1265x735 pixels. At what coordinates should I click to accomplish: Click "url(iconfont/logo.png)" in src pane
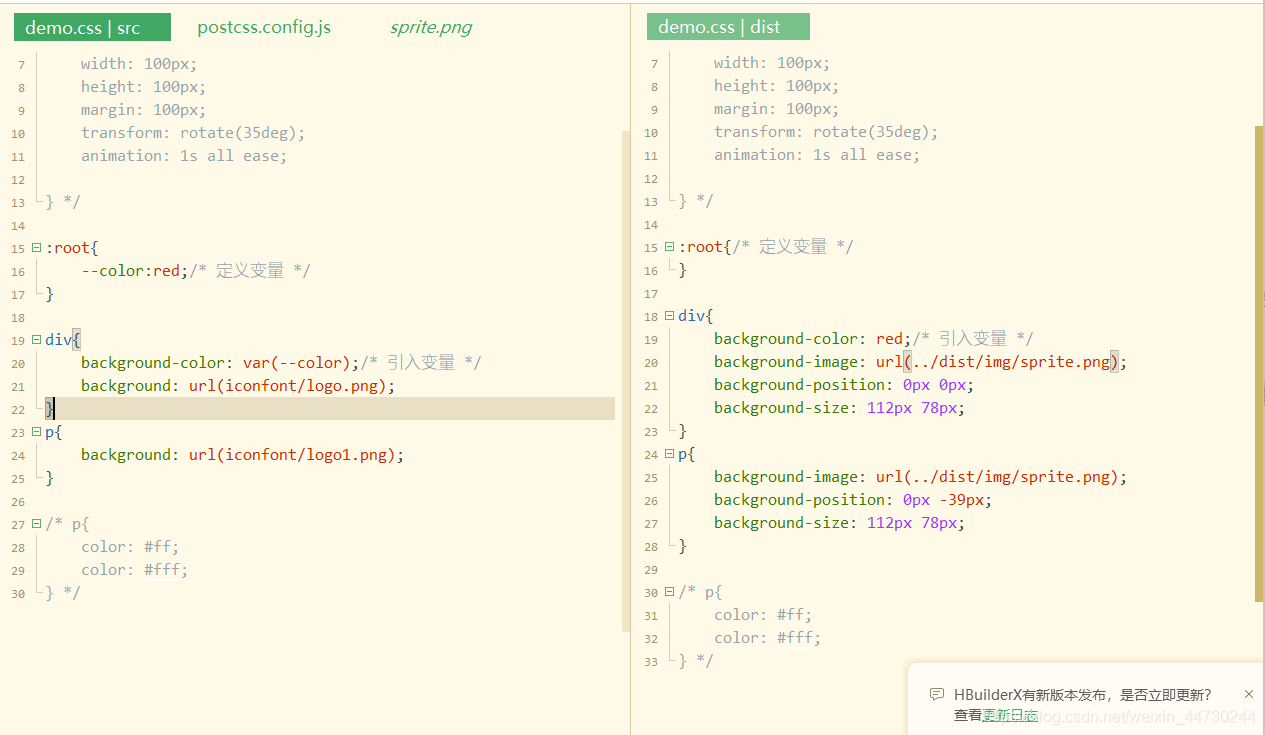coord(288,386)
